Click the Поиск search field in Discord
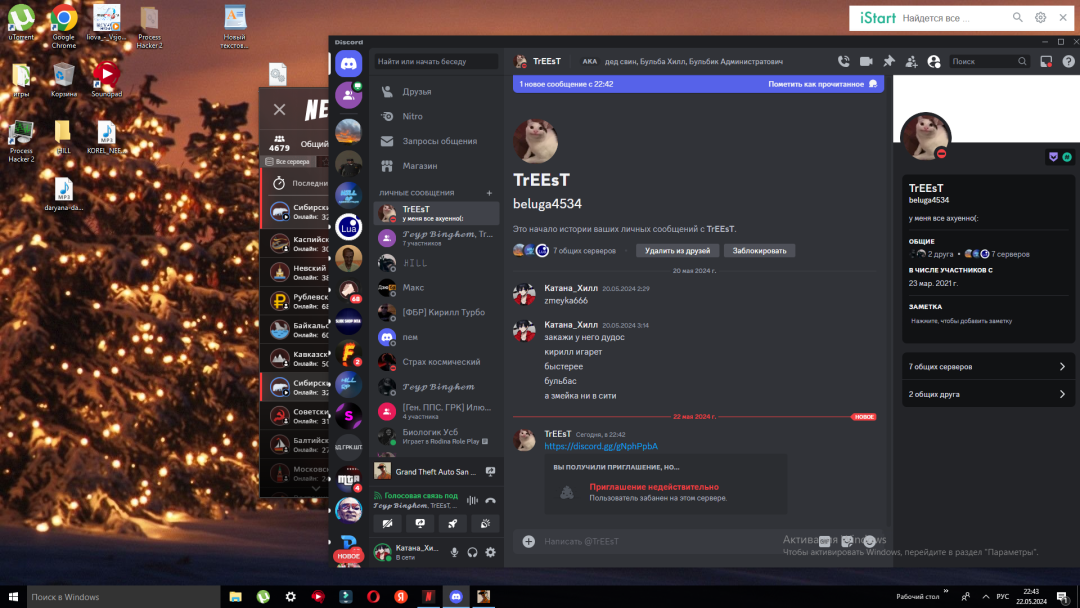The image size is (1080, 608). (983, 62)
